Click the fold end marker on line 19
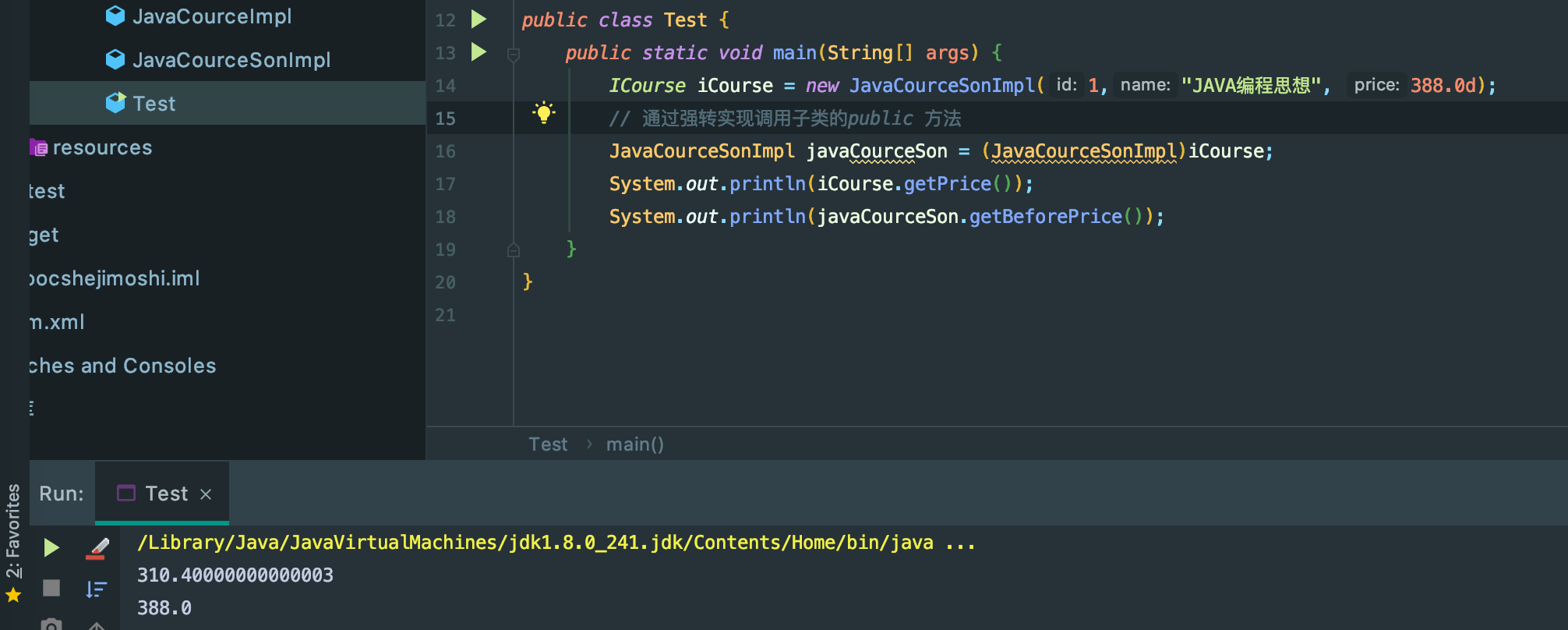 514,250
